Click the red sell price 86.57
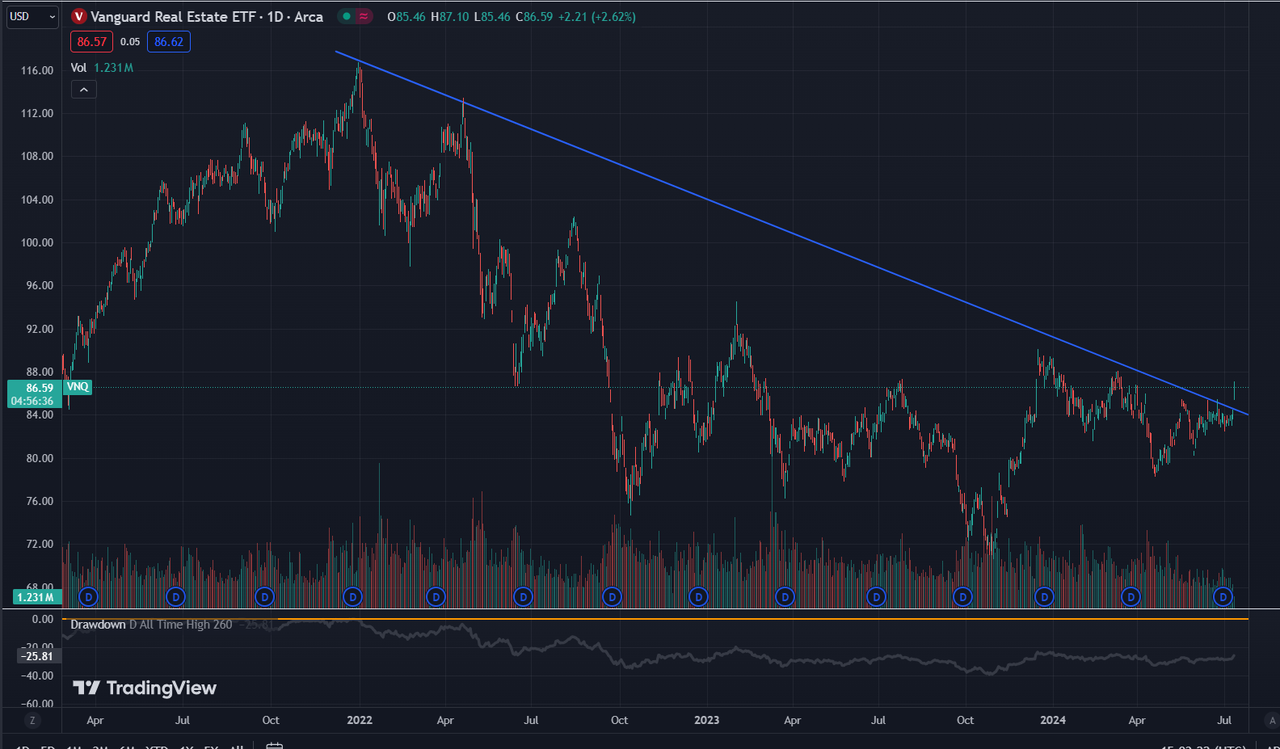Image resolution: width=1280 pixels, height=749 pixels. (91, 42)
